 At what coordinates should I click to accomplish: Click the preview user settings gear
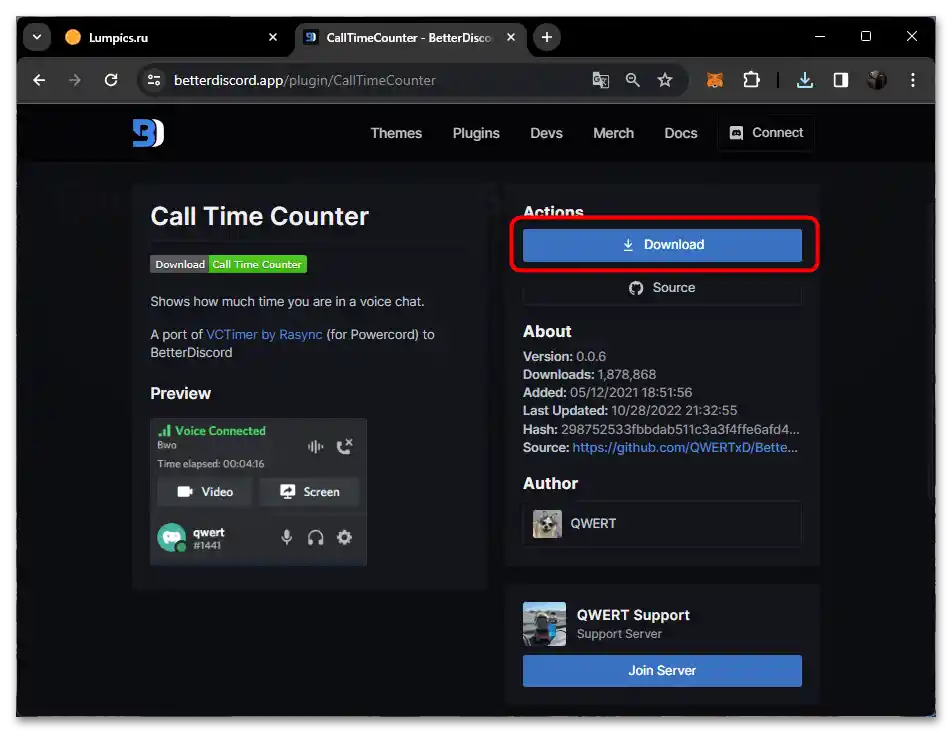click(344, 537)
